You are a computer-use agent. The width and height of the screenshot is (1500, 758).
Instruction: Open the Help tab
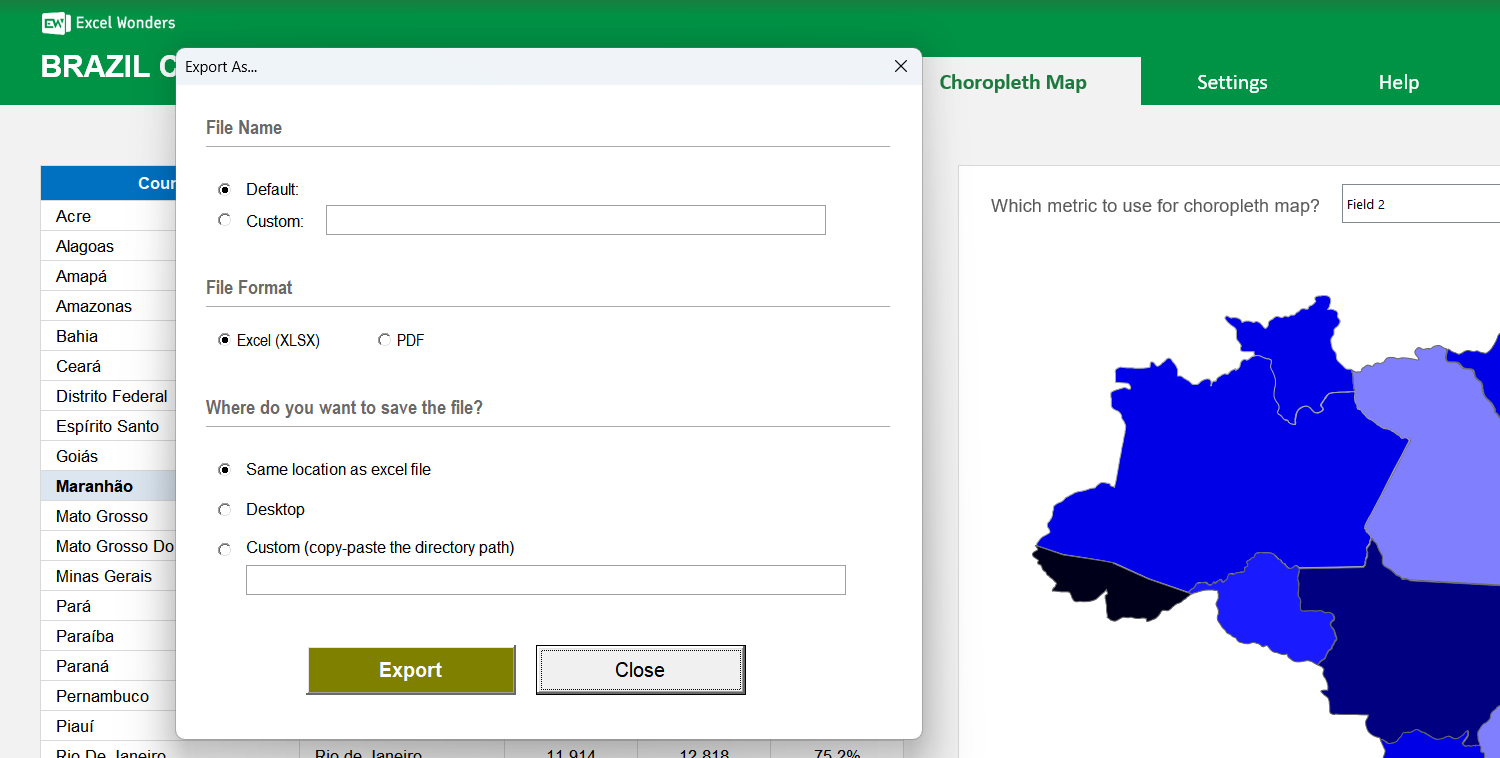click(1398, 82)
